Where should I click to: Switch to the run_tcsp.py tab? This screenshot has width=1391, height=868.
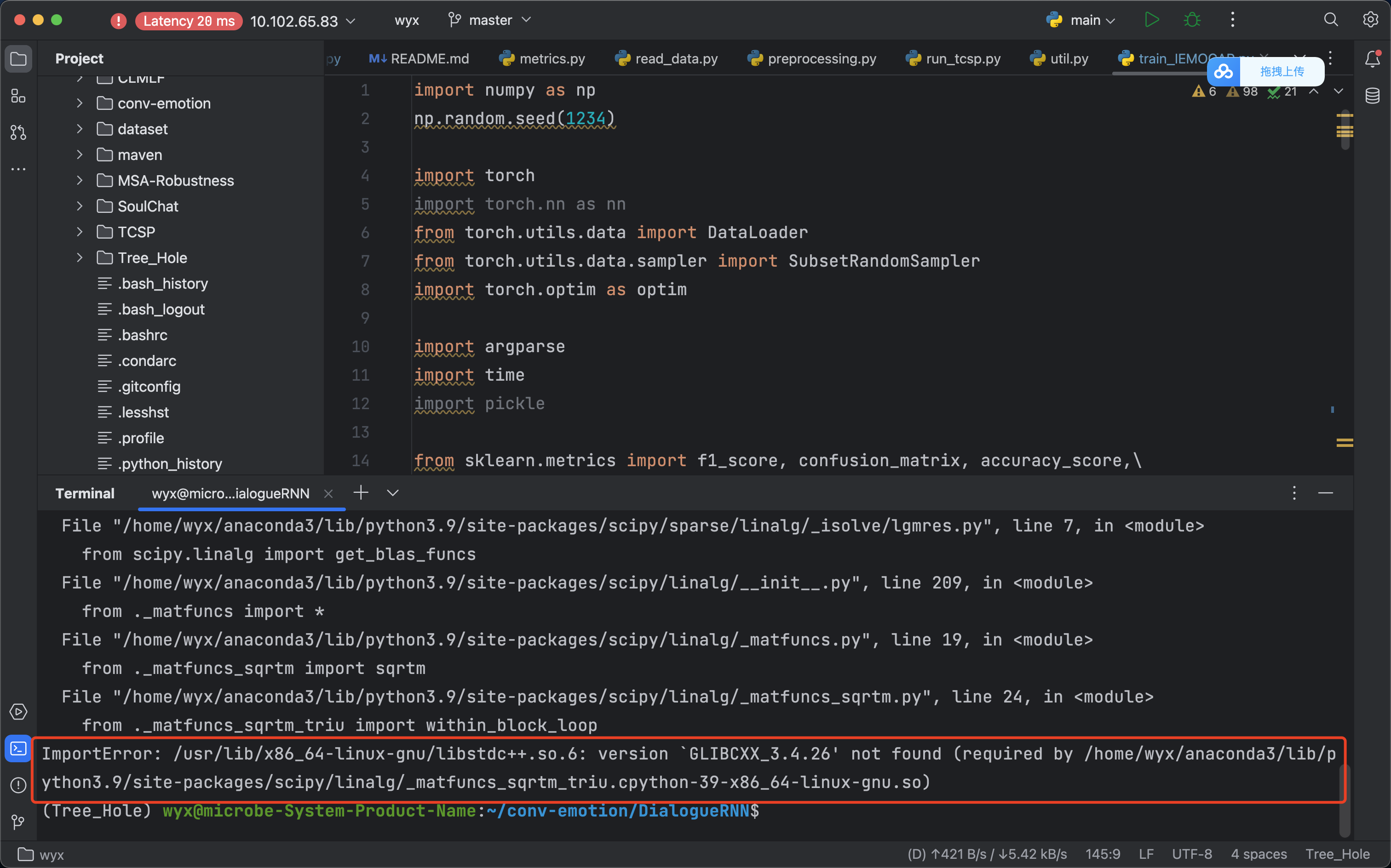(954, 59)
